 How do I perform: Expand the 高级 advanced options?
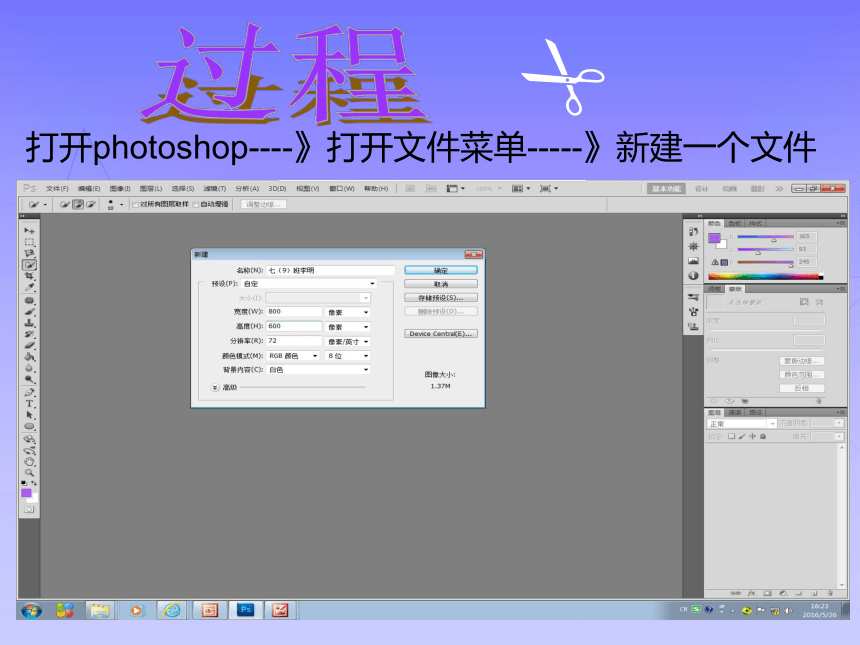point(215,387)
